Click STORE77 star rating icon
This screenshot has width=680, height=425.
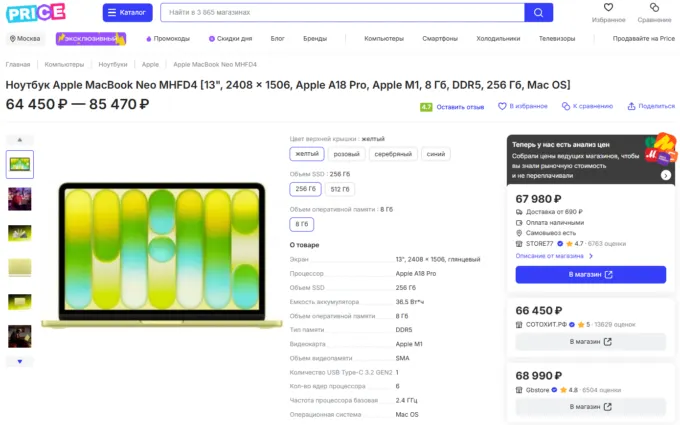pyautogui.click(x=569, y=244)
